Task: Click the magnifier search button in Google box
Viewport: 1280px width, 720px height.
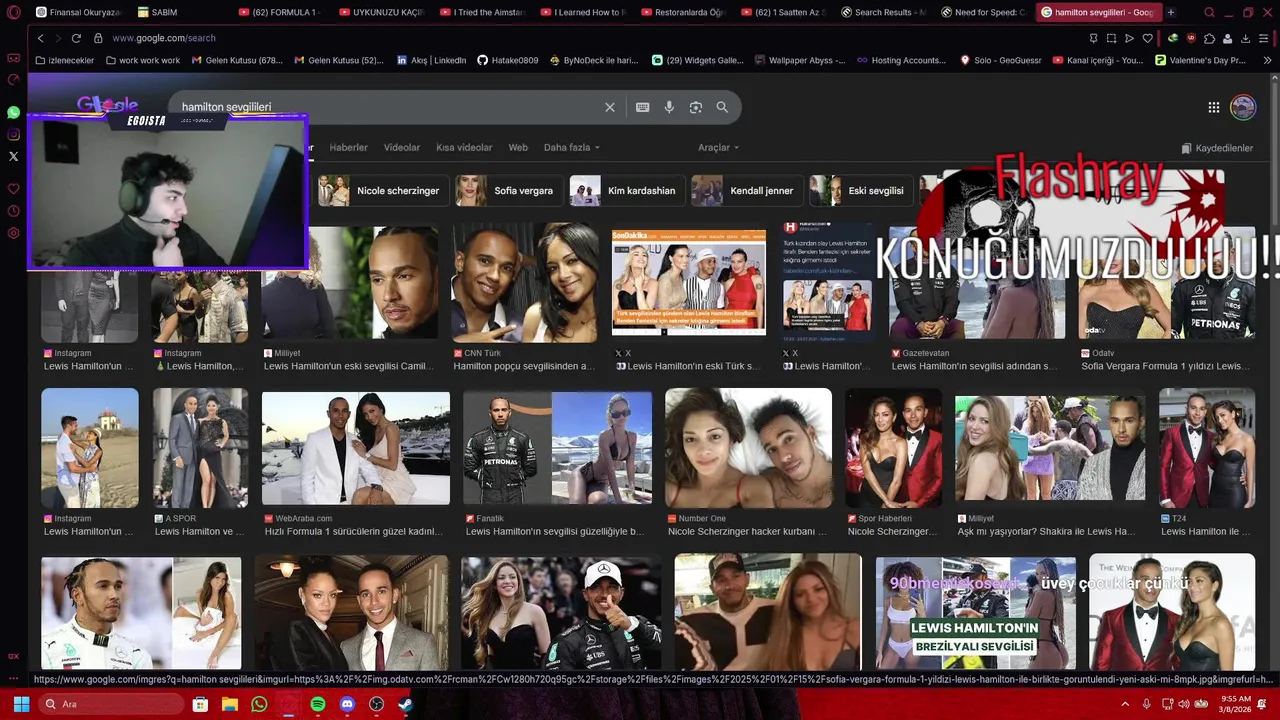Action: [722, 107]
